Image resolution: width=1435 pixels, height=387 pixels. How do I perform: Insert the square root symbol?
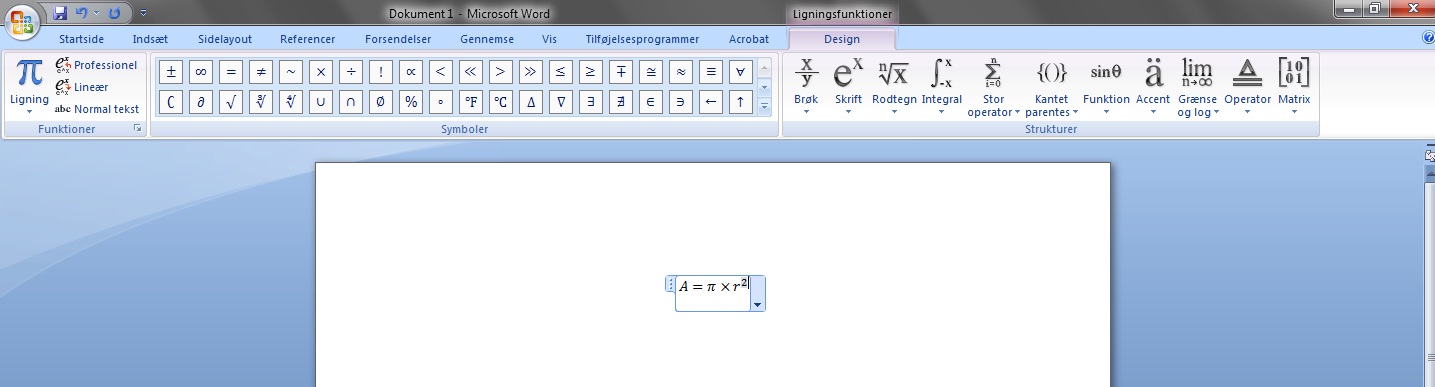231,102
